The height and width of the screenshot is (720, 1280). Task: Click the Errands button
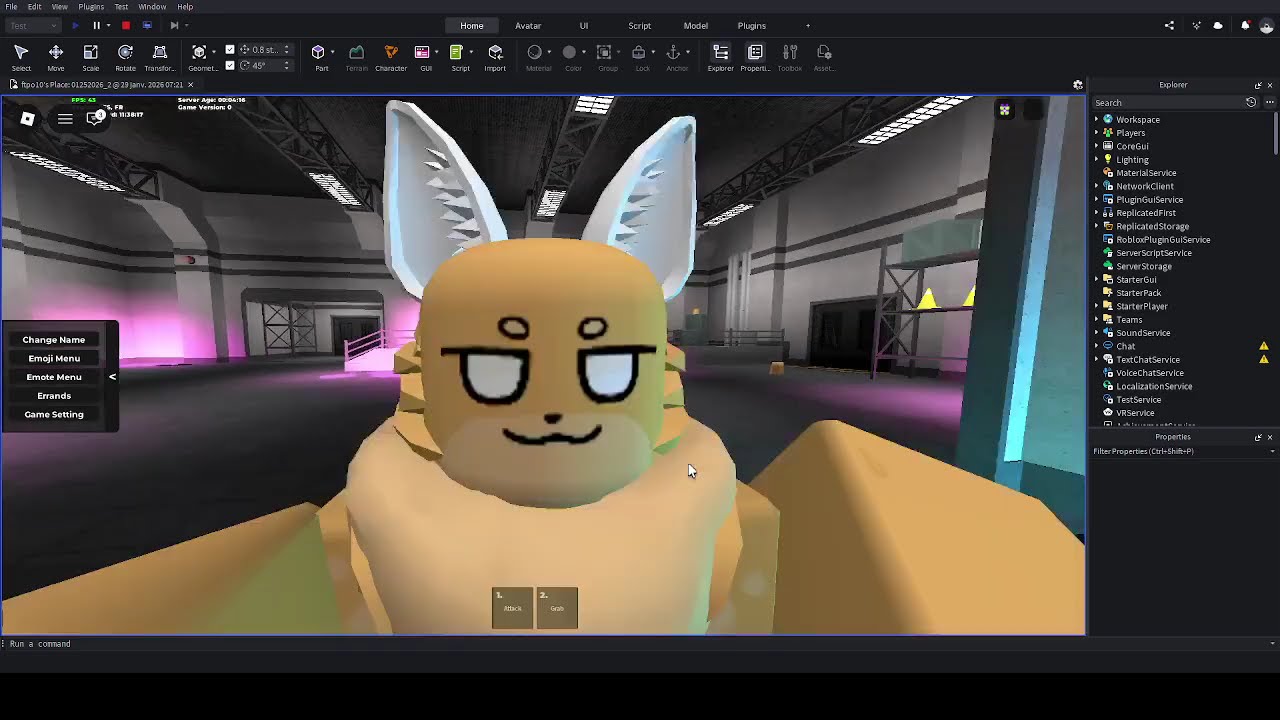tap(54, 396)
